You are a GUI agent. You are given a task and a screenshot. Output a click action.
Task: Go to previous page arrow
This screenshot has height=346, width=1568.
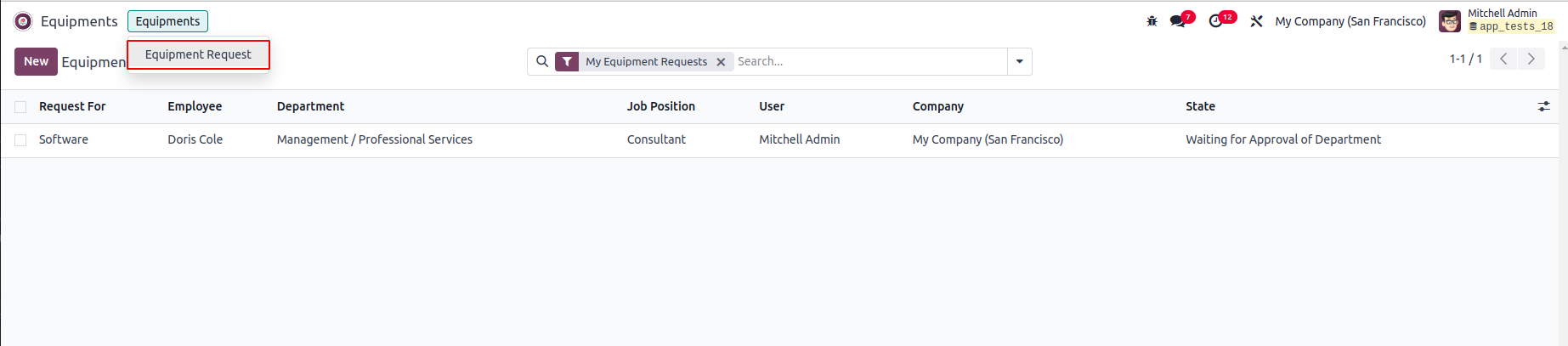click(1503, 59)
